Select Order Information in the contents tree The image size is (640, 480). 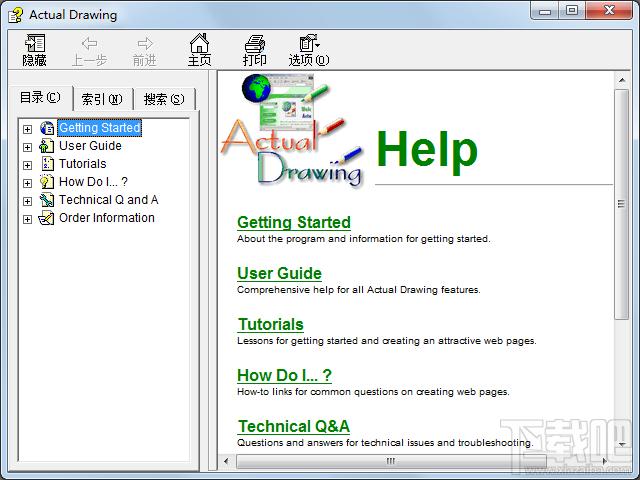pos(107,218)
